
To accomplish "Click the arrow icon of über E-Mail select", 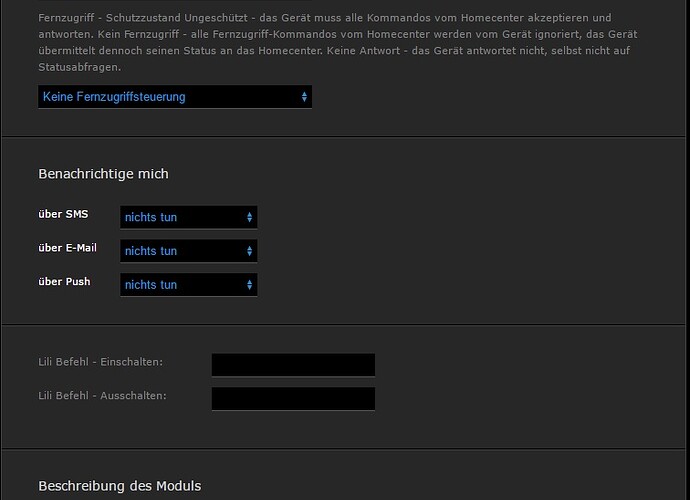I will pyautogui.click(x=249, y=251).
